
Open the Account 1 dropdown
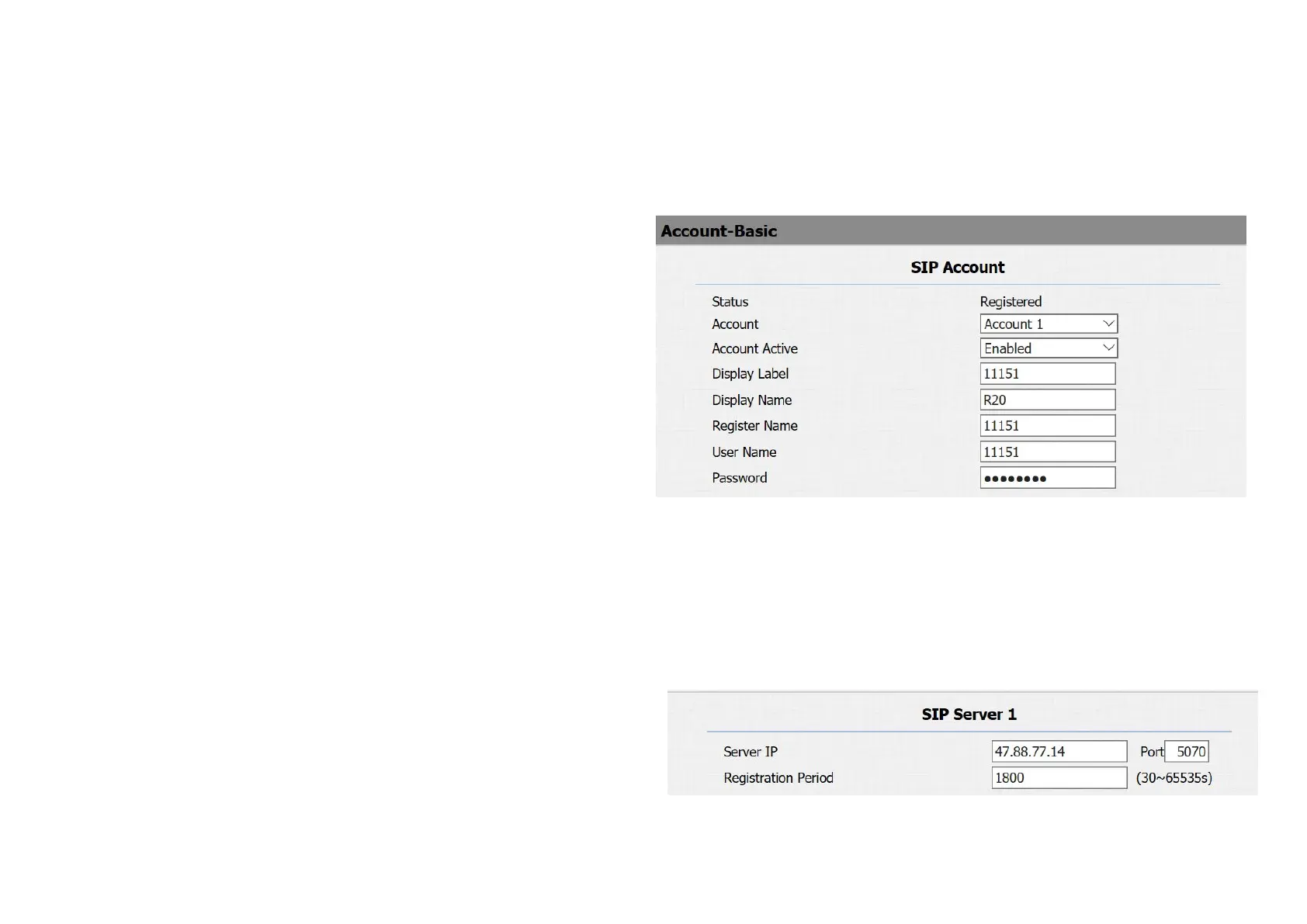[x=1049, y=324]
